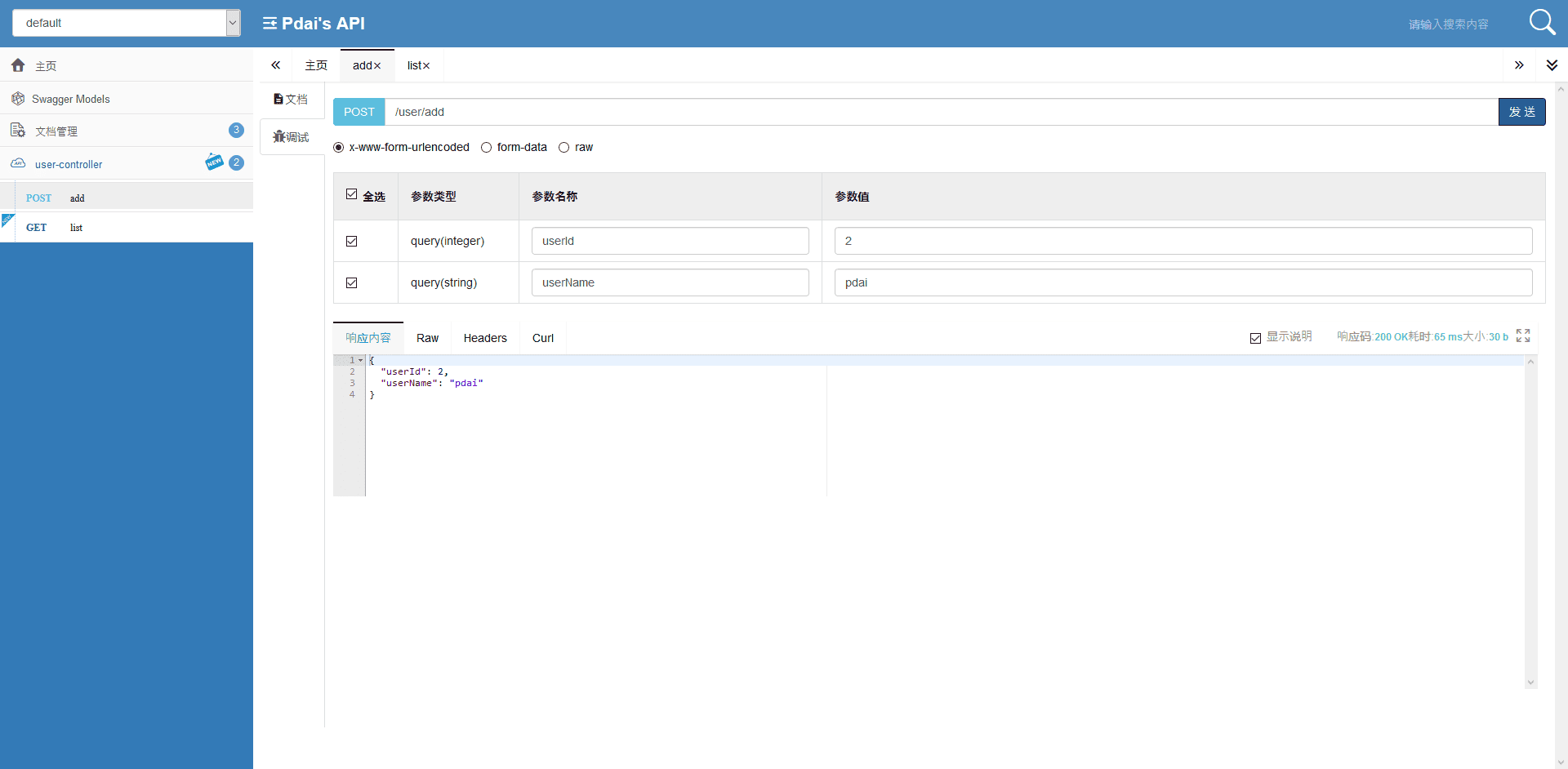
Task: Switch to the 主页 tab
Action: (x=316, y=65)
